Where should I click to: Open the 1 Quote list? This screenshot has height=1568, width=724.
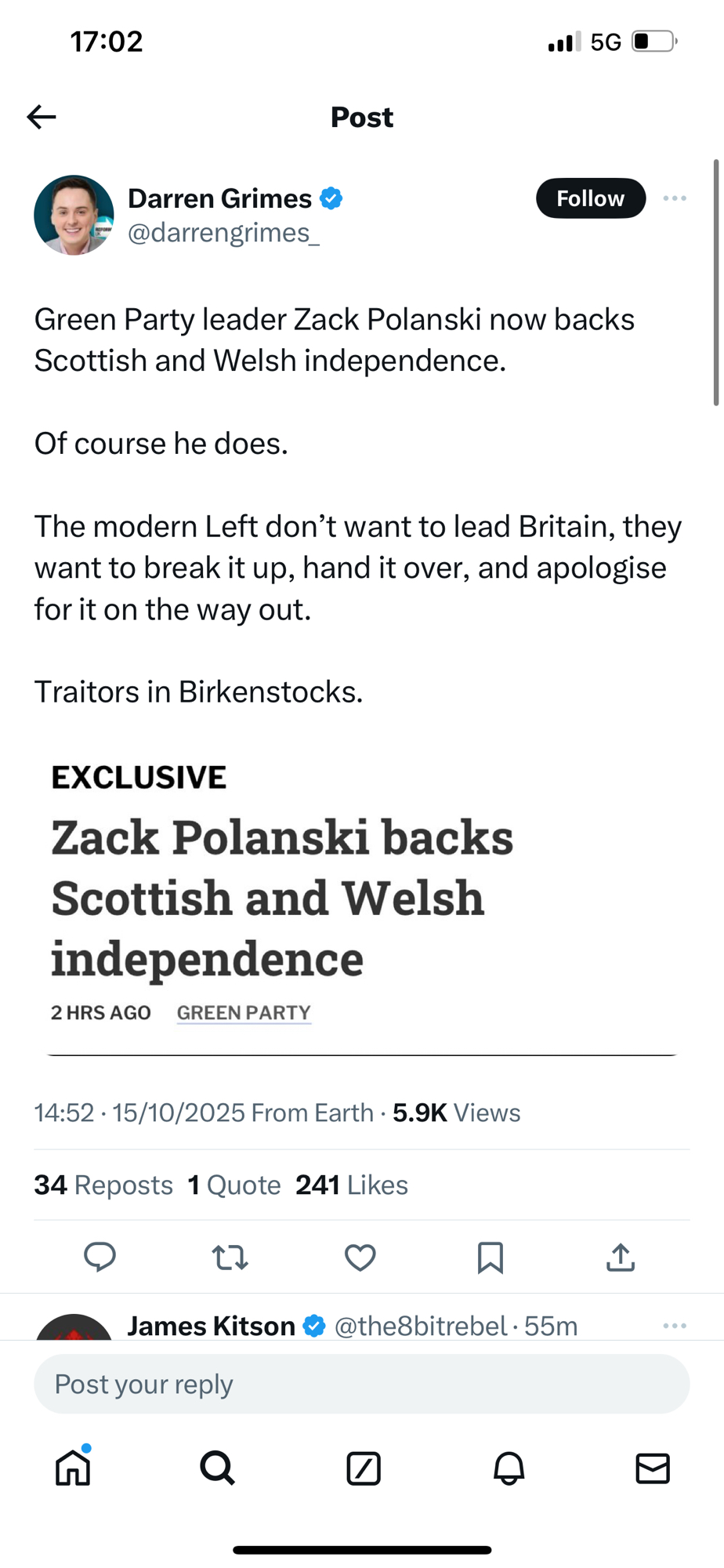pos(234,1185)
